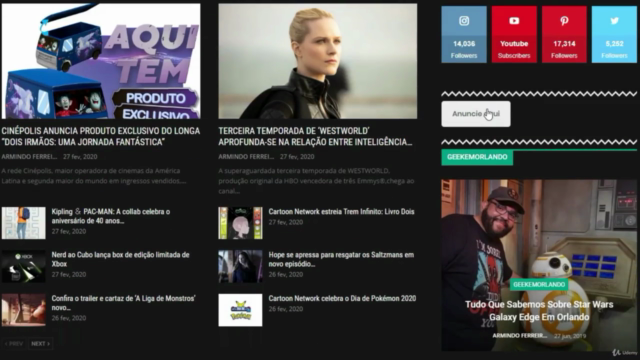Click the Pokémon logo thumbnail
640x360 pixels.
[240, 310]
